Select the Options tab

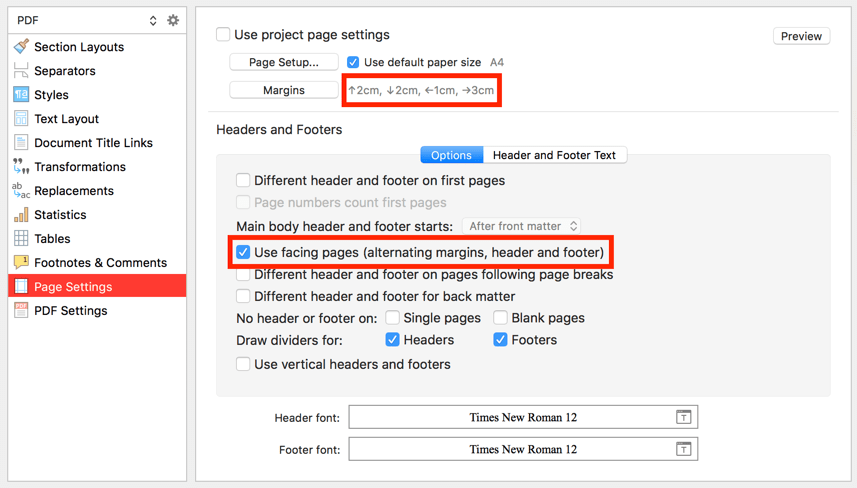451,155
